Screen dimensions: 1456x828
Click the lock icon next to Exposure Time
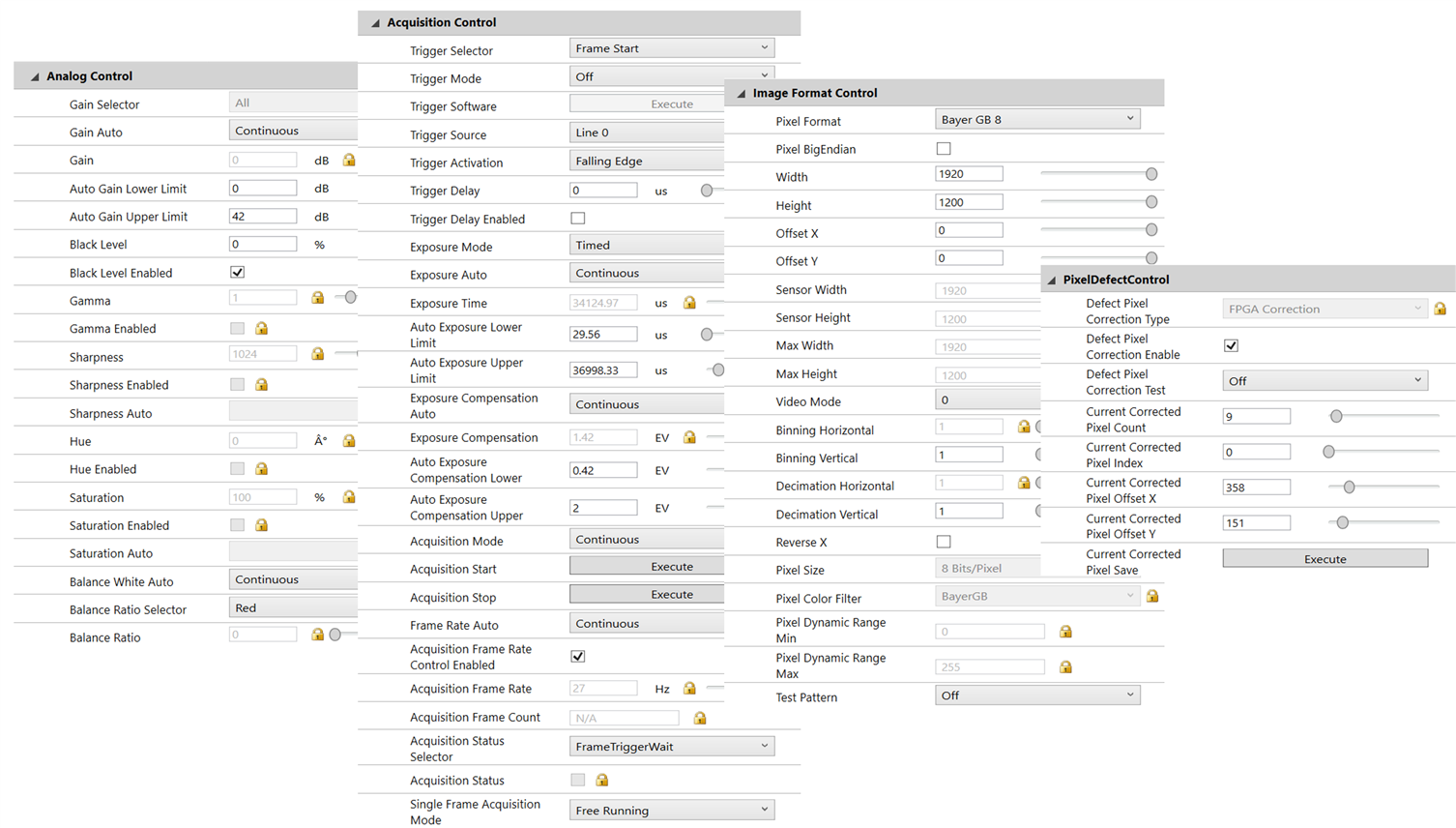pos(689,303)
